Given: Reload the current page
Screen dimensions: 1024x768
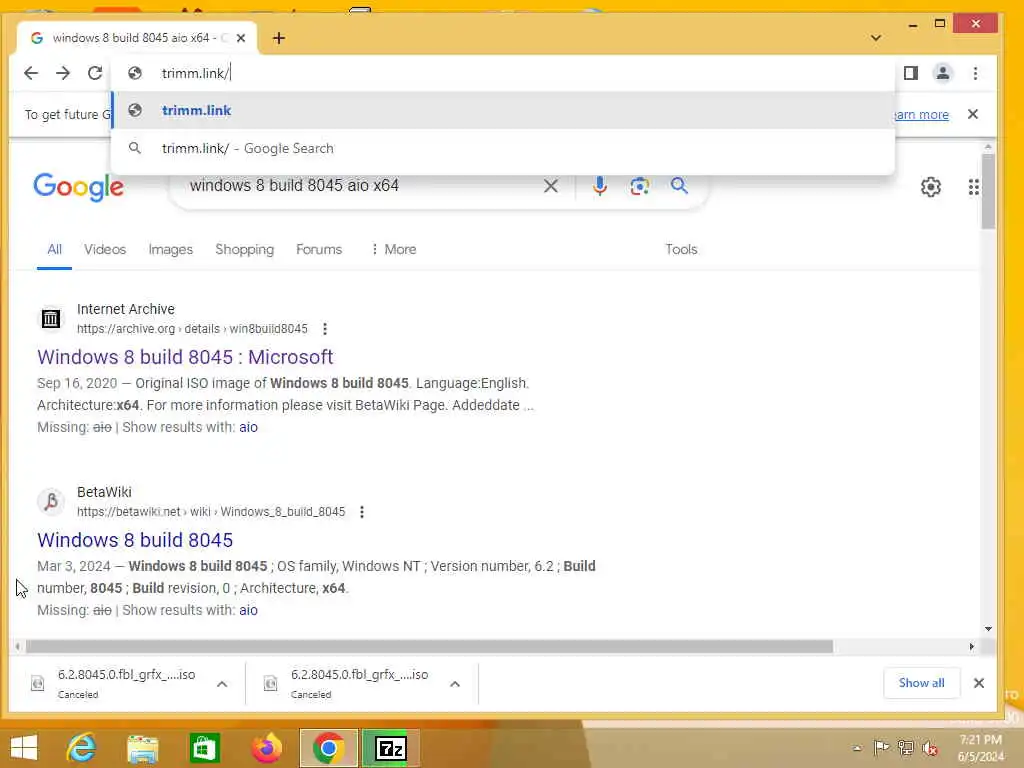Looking at the screenshot, I should [95, 73].
